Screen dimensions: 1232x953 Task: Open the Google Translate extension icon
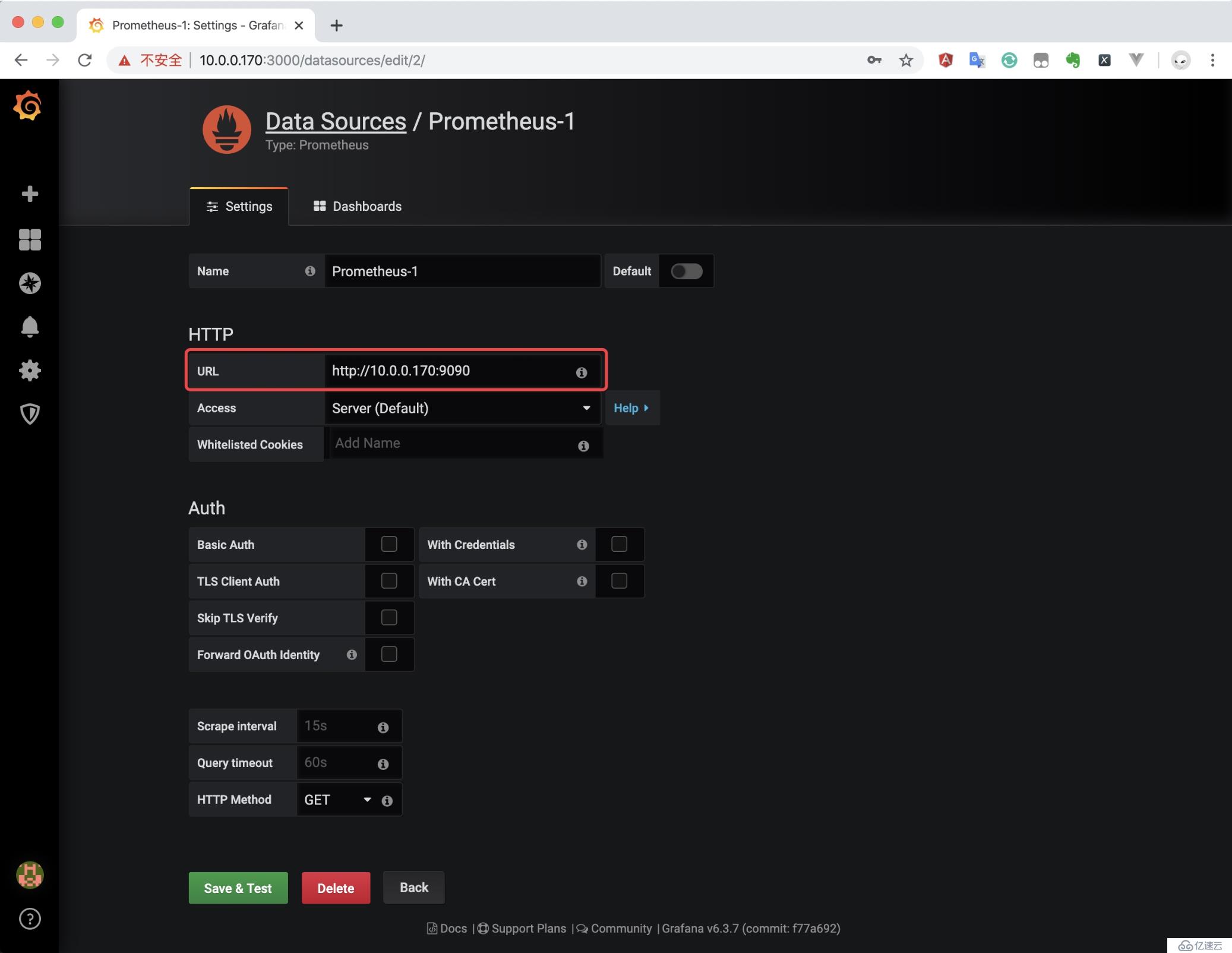[x=977, y=60]
